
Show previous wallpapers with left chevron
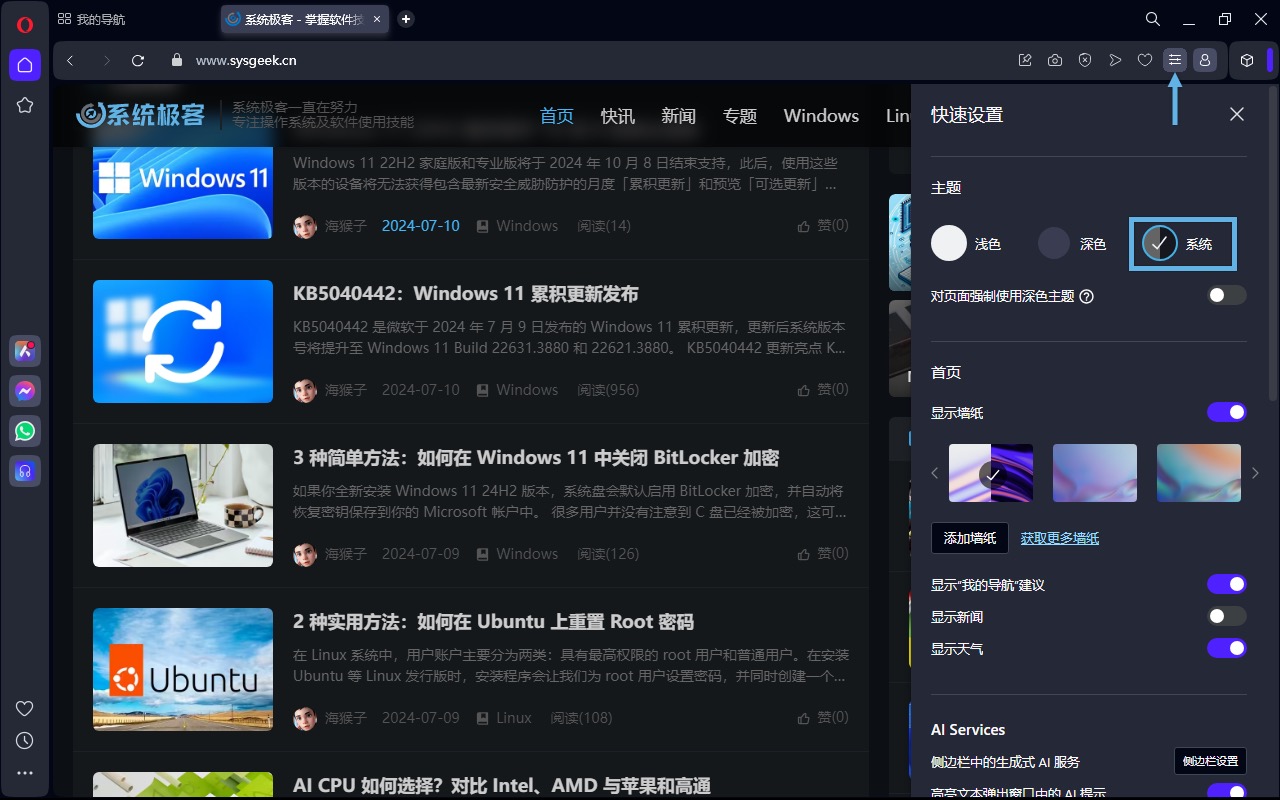935,473
